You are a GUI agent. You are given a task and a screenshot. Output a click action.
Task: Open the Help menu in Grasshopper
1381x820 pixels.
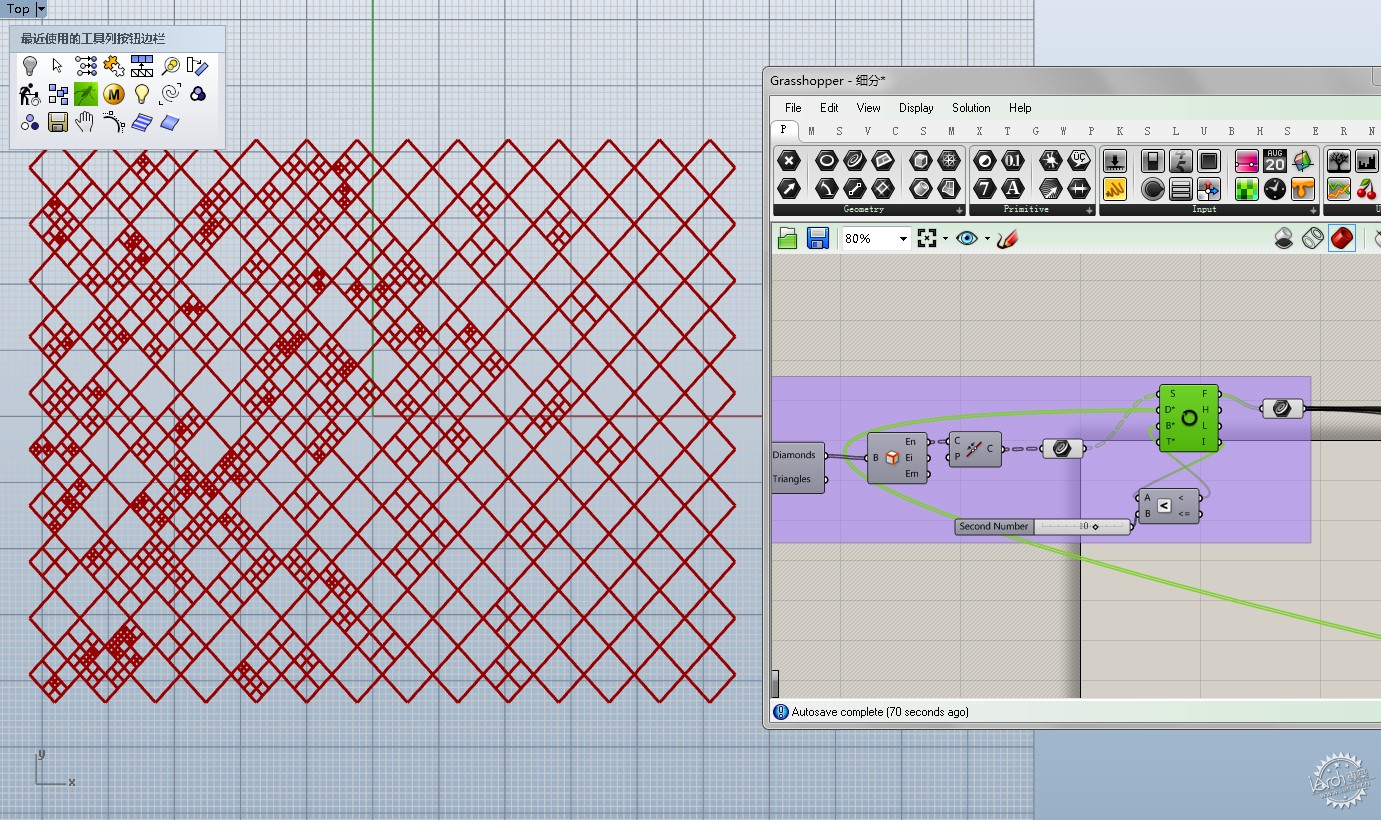(1020, 108)
